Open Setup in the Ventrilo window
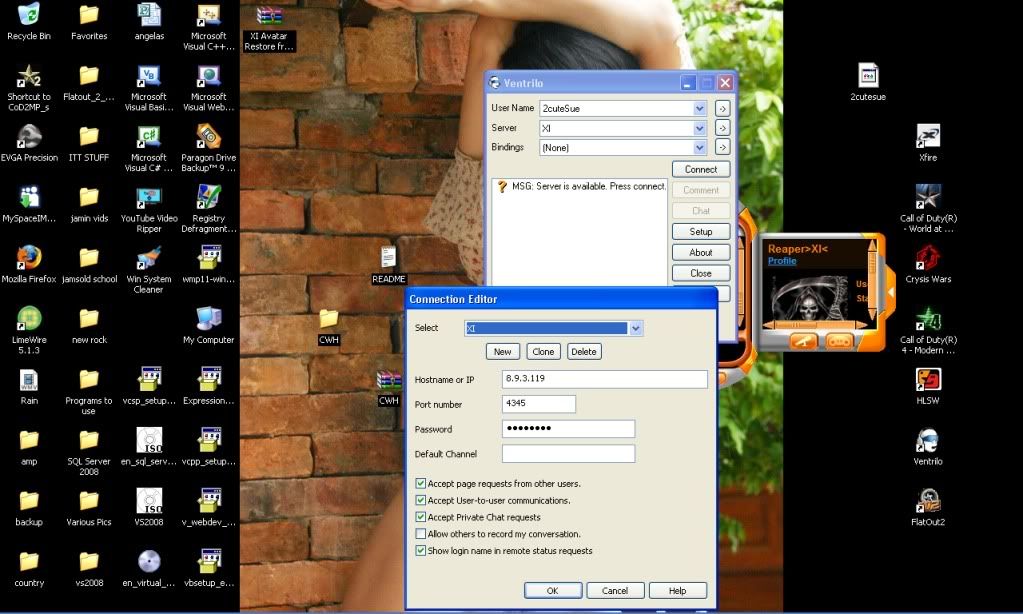 pos(701,232)
